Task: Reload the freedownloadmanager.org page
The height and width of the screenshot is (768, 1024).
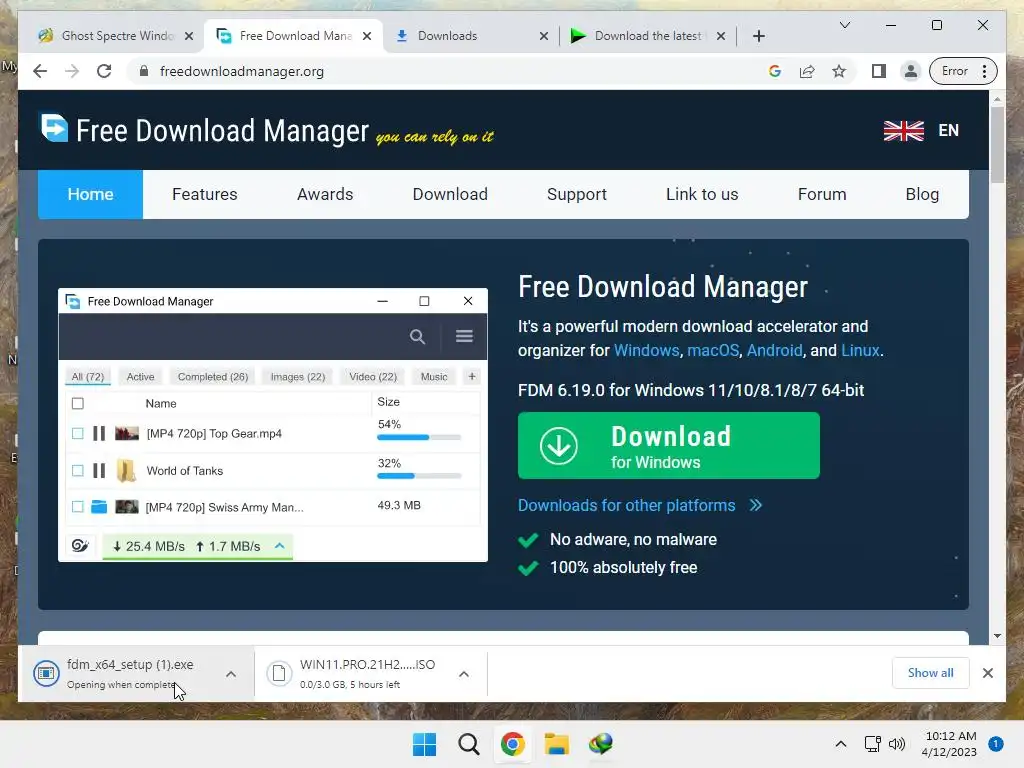Action: point(104,71)
